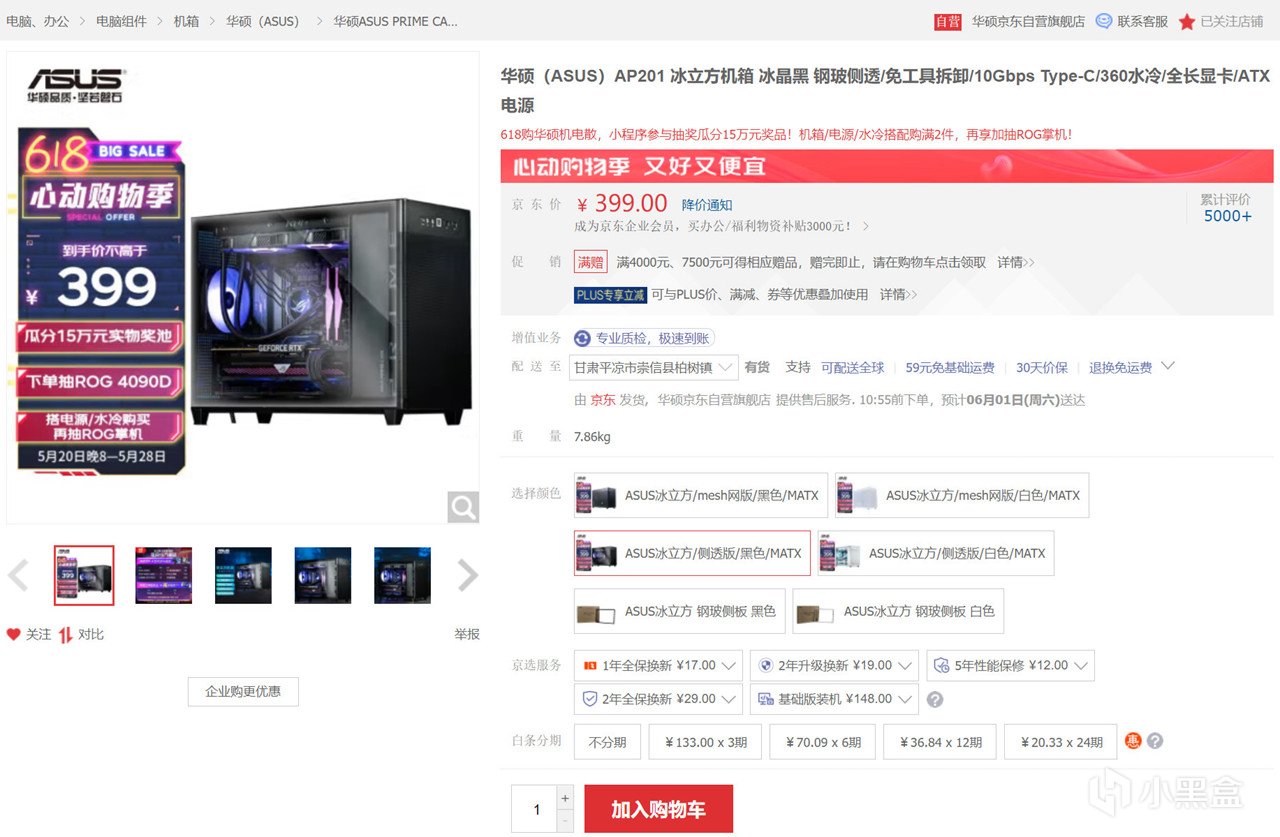Select the third product thumbnail
The width and height of the screenshot is (1280, 837).
click(243, 575)
